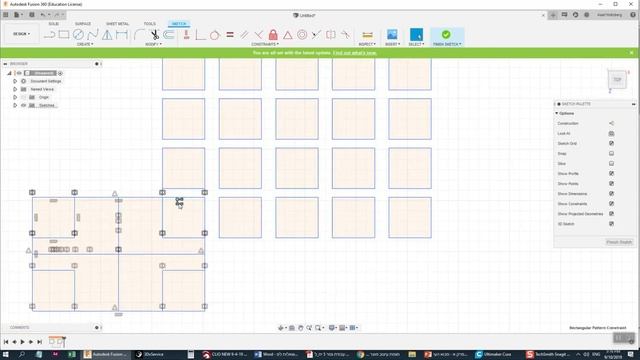This screenshot has width=640, height=360.
Task: Select the Sketch tab
Action: [179, 24]
